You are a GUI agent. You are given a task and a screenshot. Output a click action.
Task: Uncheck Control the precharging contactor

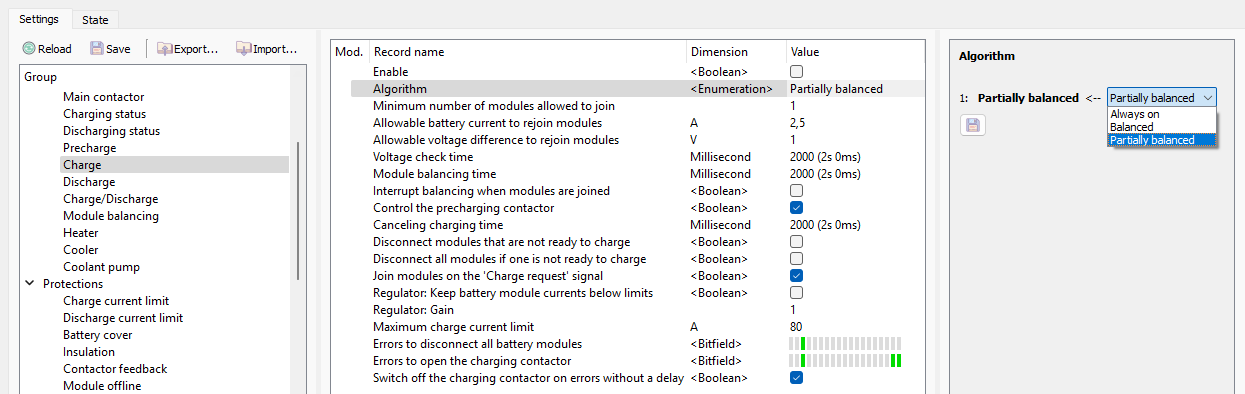(x=797, y=208)
